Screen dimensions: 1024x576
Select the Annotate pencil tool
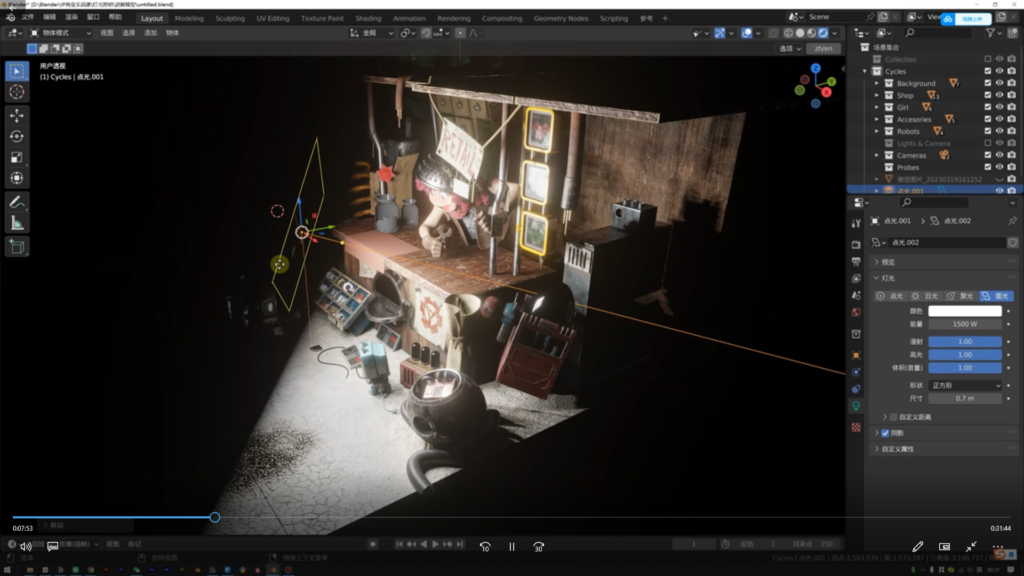point(17,202)
